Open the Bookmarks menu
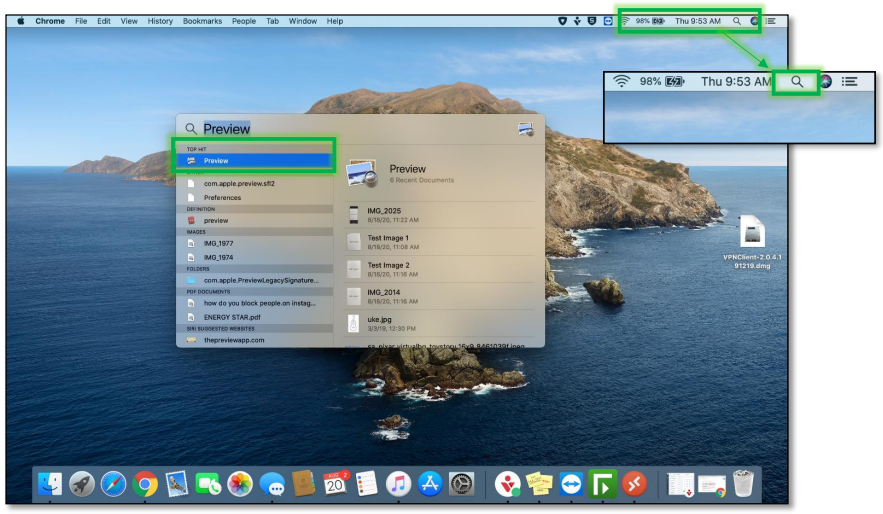 tap(202, 21)
